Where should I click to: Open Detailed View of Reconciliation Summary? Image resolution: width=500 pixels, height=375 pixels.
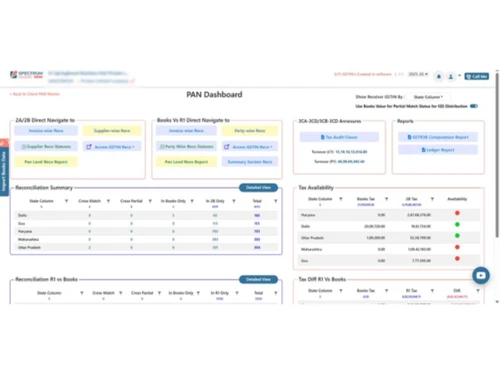click(x=258, y=188)
